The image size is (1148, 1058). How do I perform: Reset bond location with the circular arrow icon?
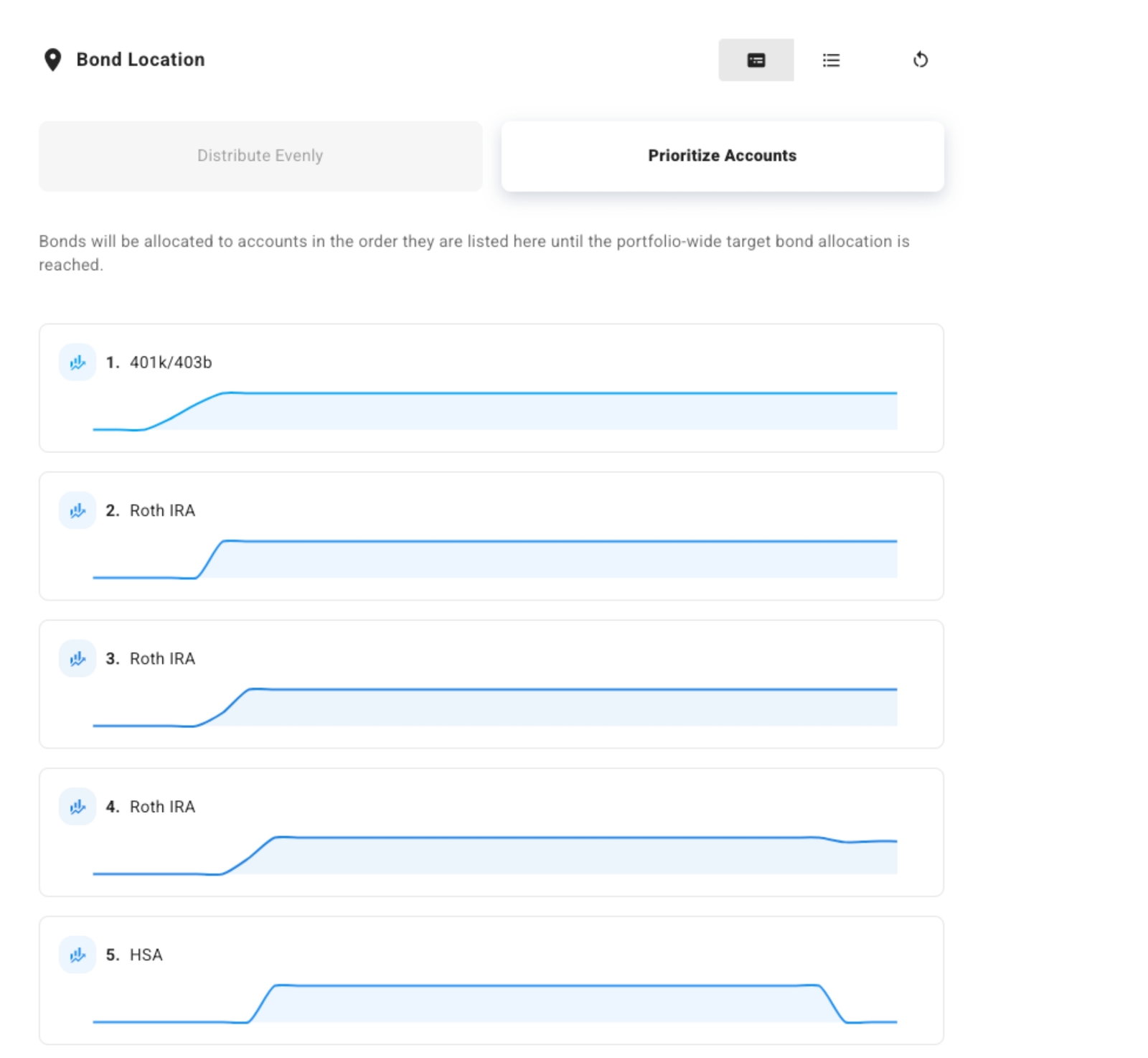pos(920,60)
